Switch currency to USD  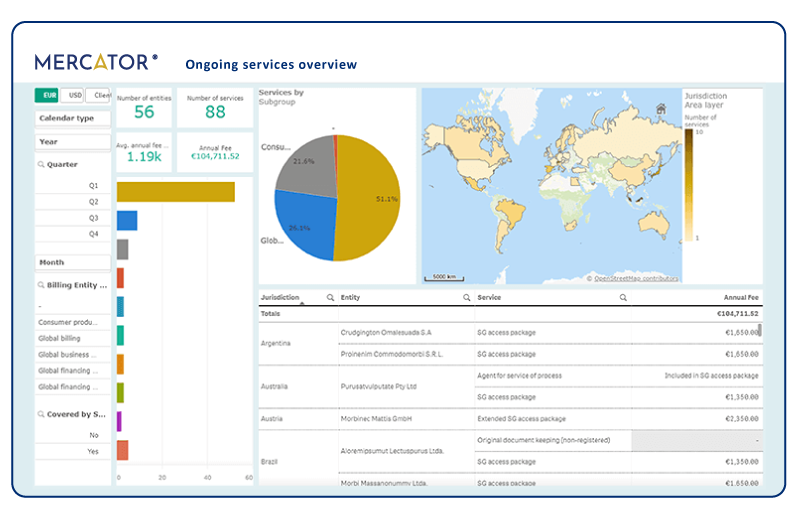coord(72,95)
